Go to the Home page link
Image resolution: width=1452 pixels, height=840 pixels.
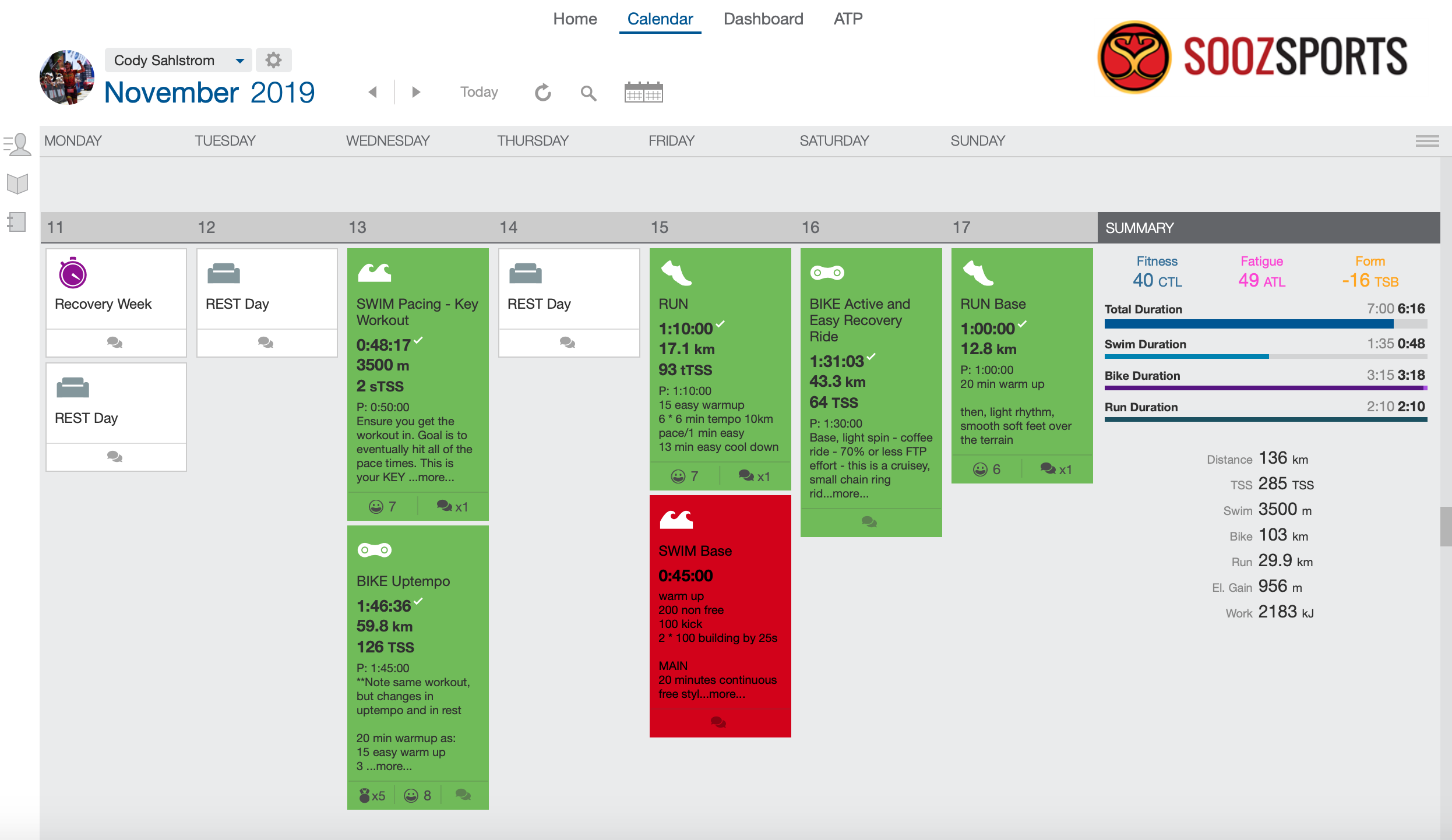click(575, 19)
